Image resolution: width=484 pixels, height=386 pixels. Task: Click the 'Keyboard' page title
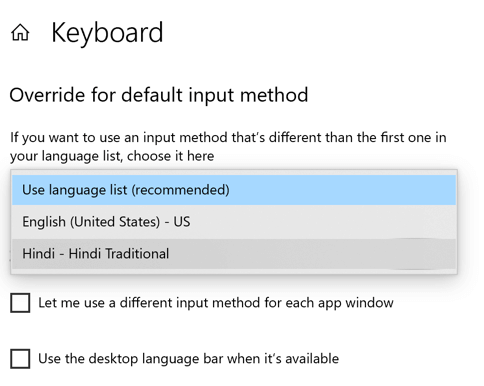point(107,33)
